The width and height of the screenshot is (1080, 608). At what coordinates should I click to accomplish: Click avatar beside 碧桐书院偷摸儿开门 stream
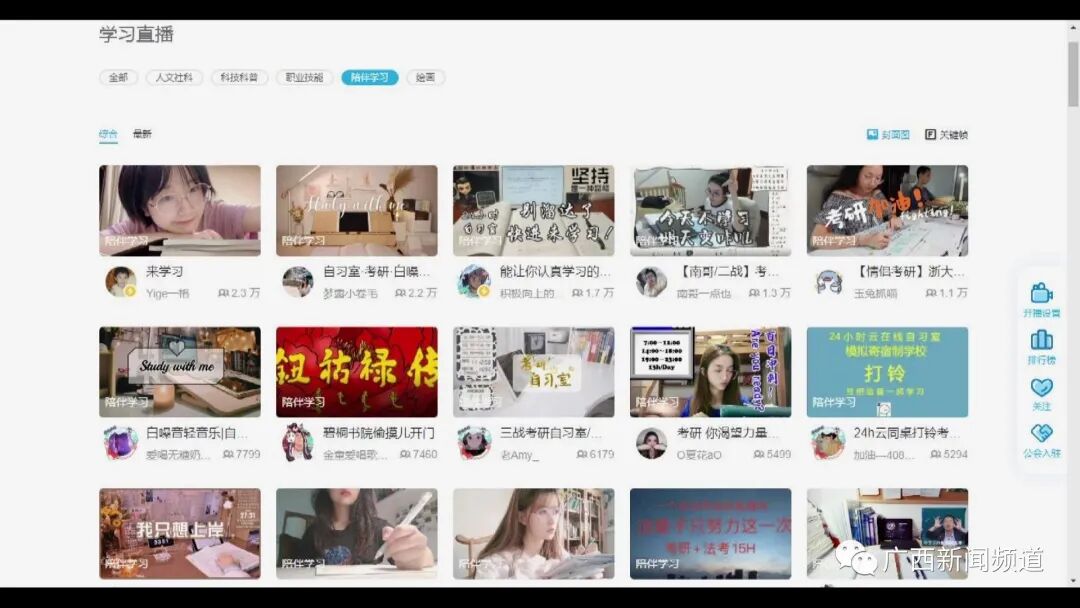(298, 443)
